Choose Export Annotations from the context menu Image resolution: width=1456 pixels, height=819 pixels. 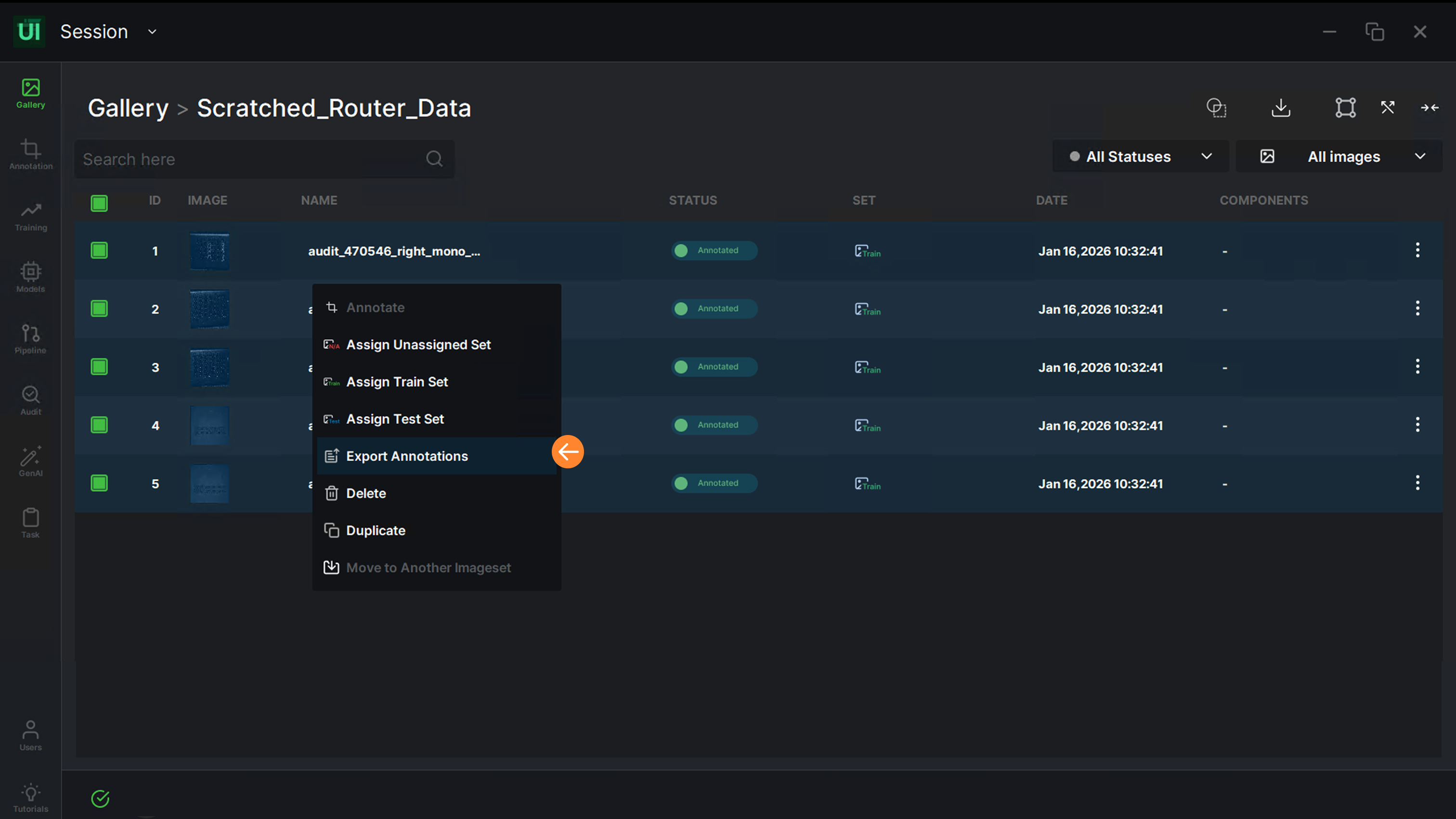click(x=406, y=456)
